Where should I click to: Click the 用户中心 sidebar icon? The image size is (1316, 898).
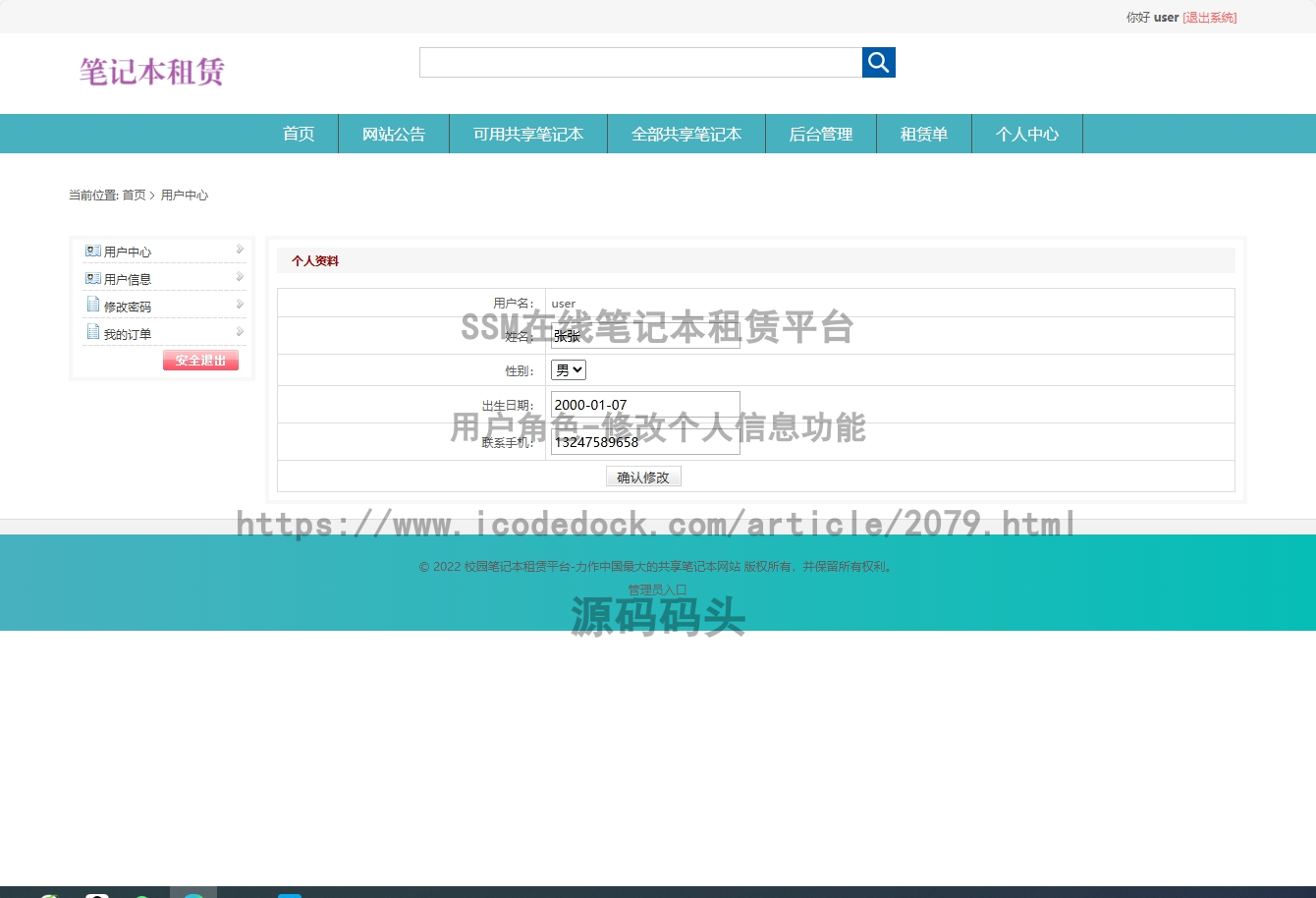click(x=93, y=251)
